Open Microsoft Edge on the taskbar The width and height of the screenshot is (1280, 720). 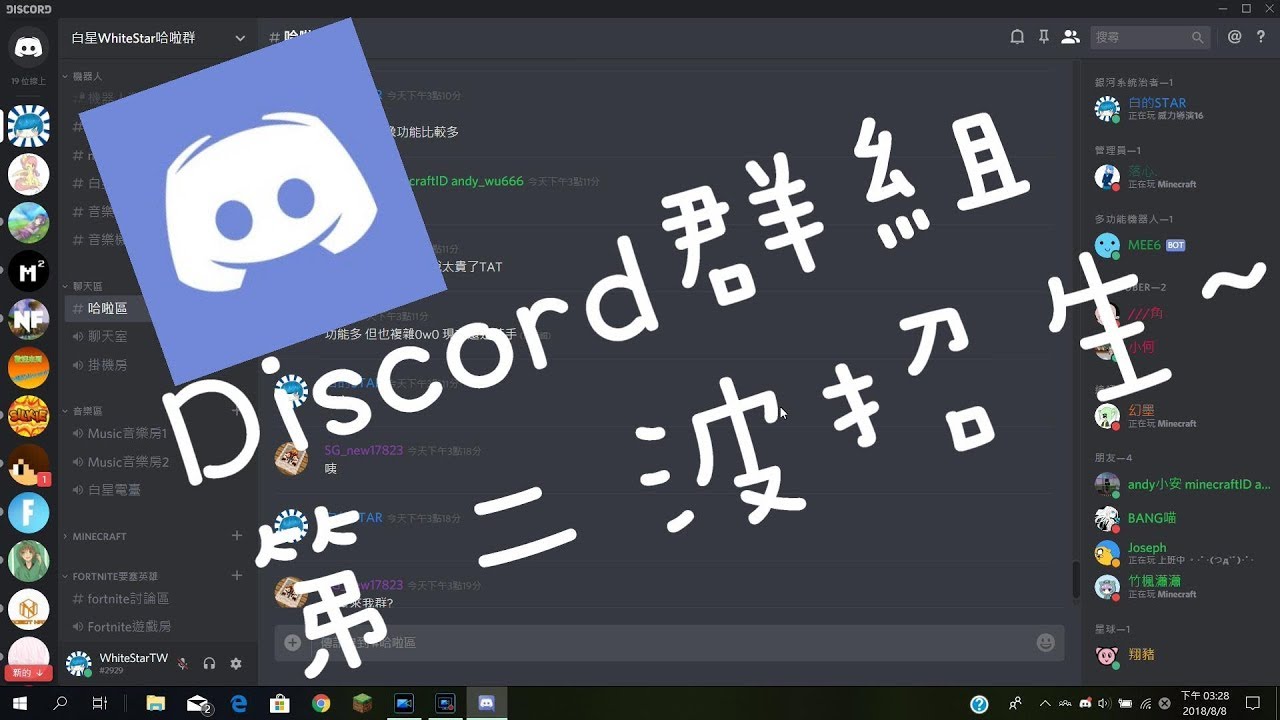238,704
